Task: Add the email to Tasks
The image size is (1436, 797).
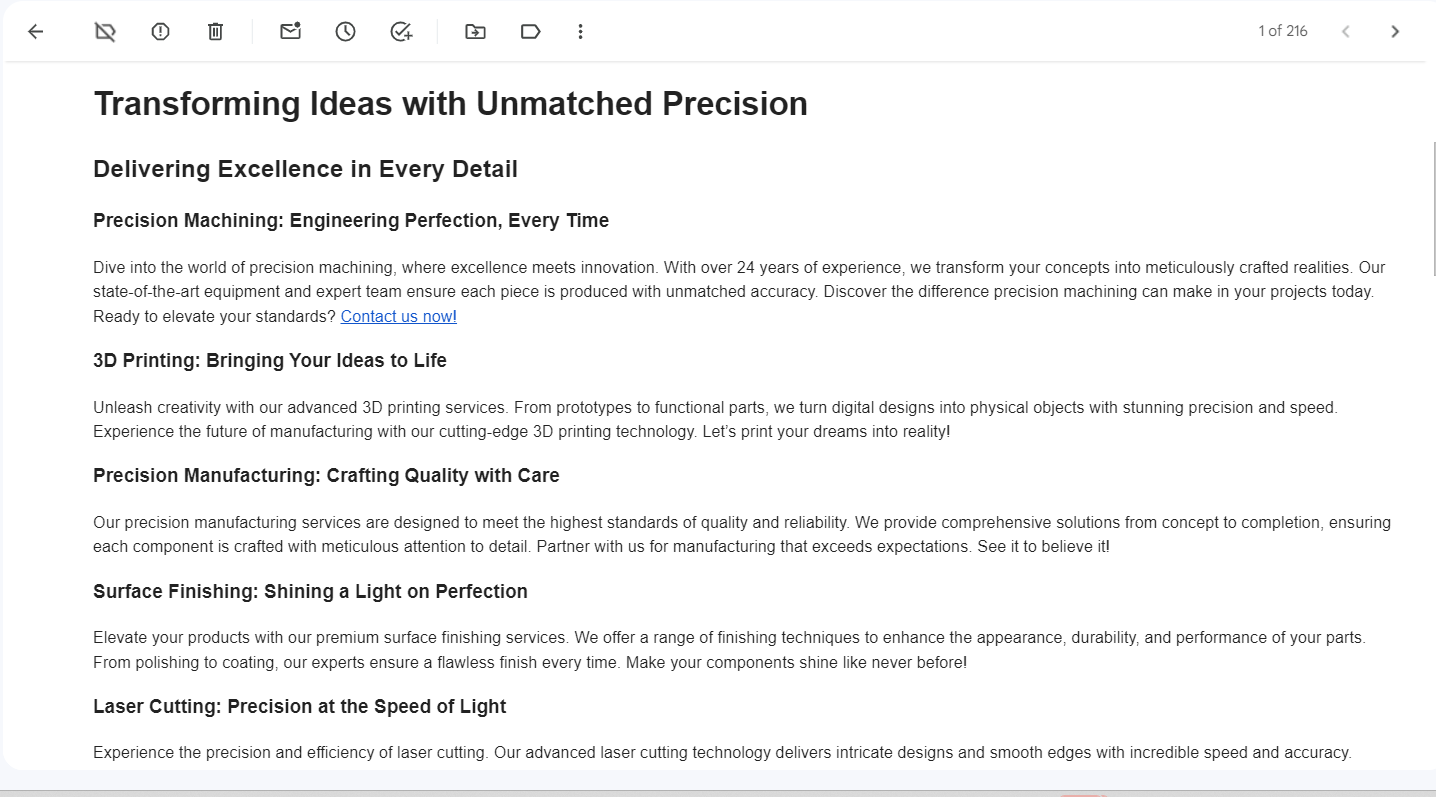Action: [x=401, y=32]
